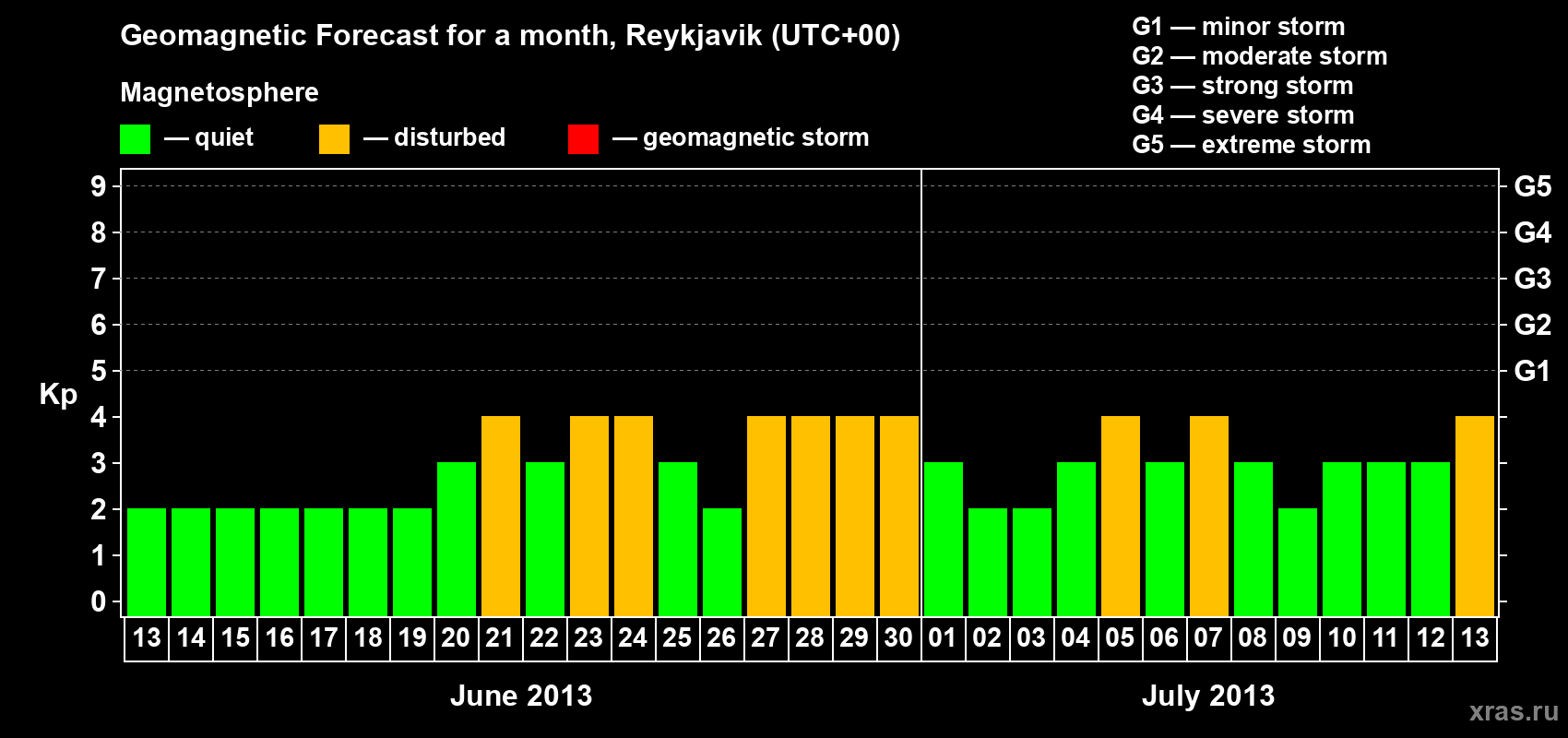Click the '28' date label in June
The height and width of the screenshot is (738, 1568).
click(810, 637)
